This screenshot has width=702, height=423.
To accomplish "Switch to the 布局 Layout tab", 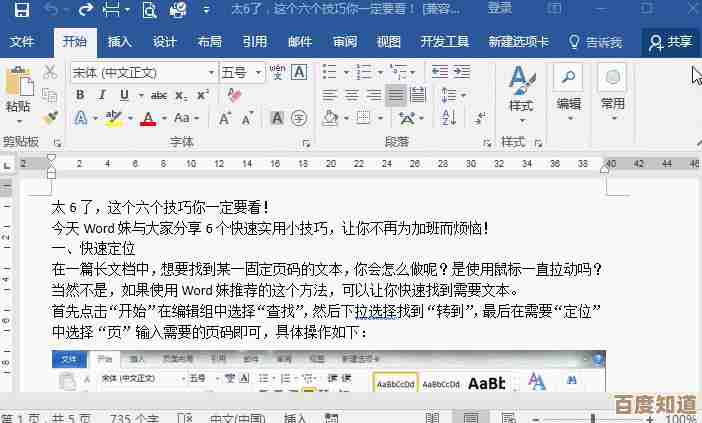I will [210, 42].
